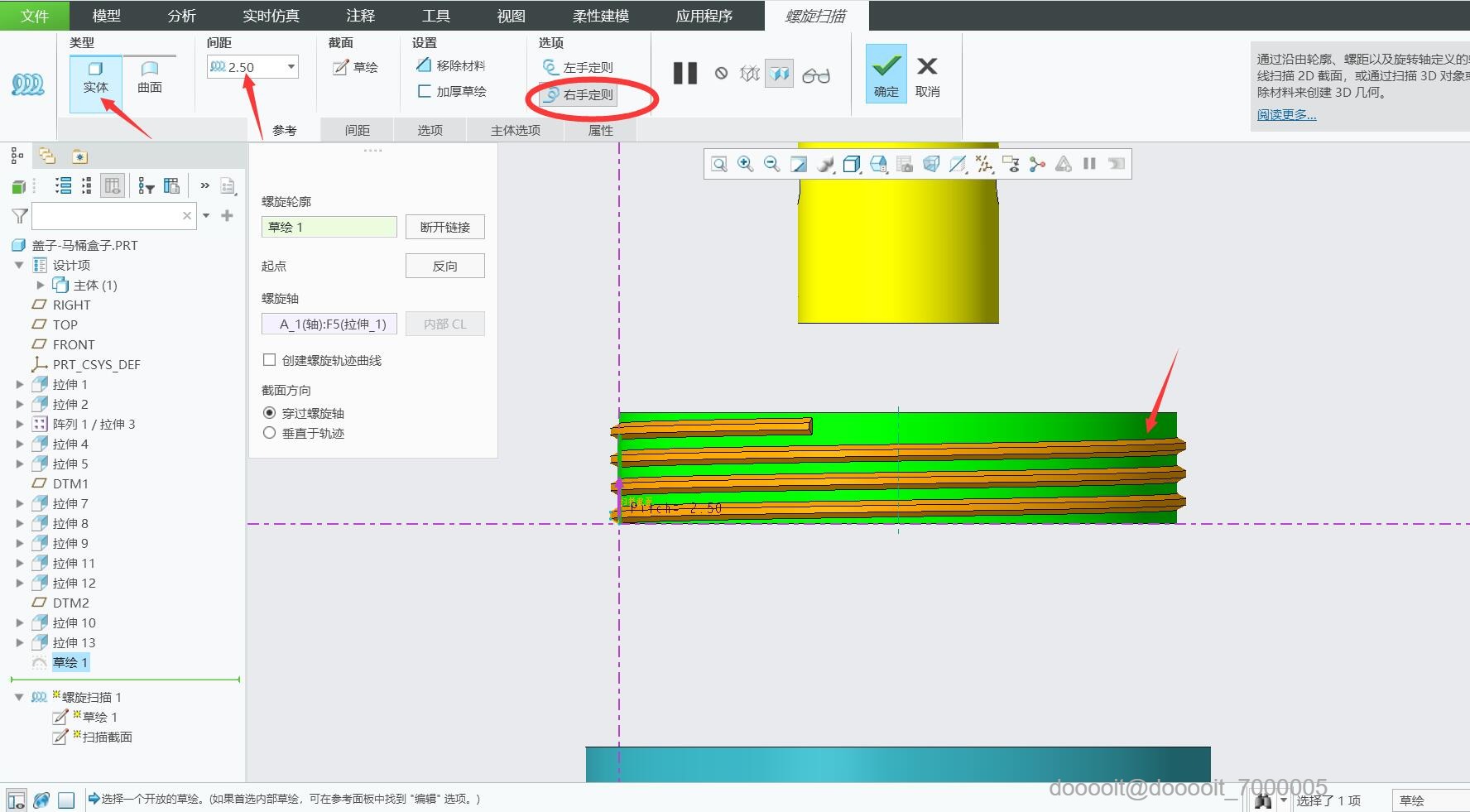Screen dimensions: 1470x812
Task: Click the green checkmark 确定 button
Action: coord(886,74)
